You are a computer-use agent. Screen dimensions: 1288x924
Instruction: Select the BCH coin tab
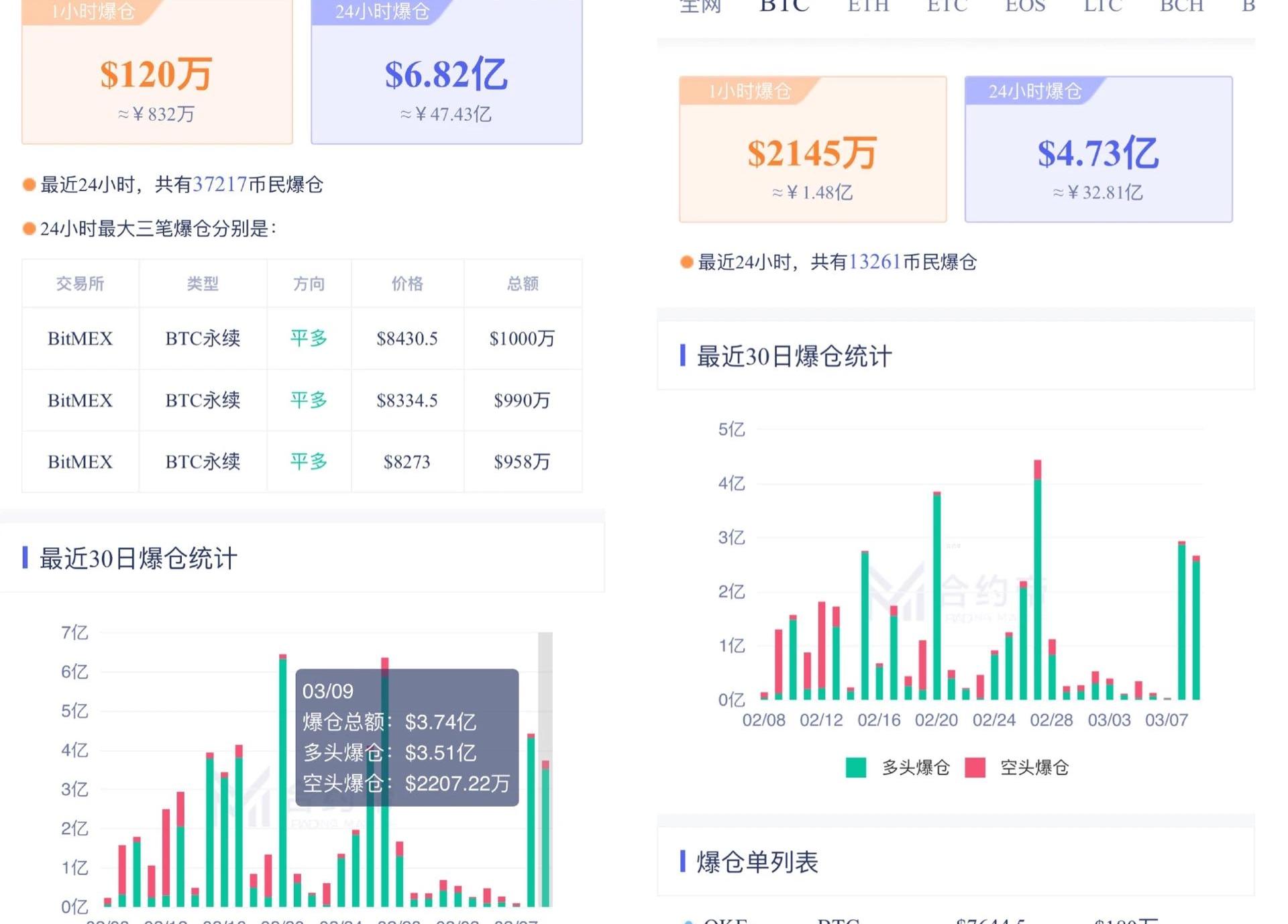[x=1181, y=6]
